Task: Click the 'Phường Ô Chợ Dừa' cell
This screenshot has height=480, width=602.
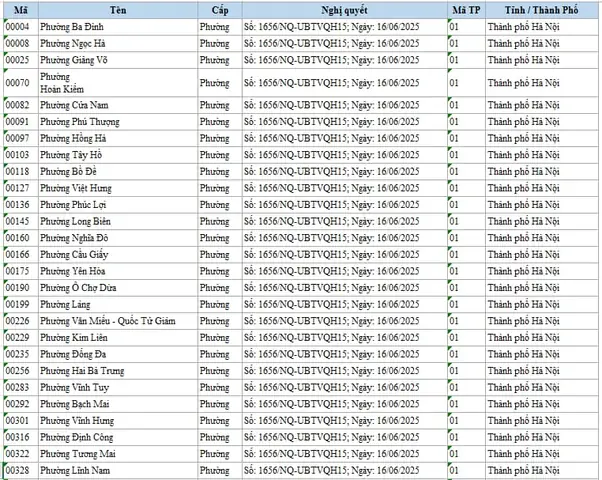Action: tap(118, 288)
